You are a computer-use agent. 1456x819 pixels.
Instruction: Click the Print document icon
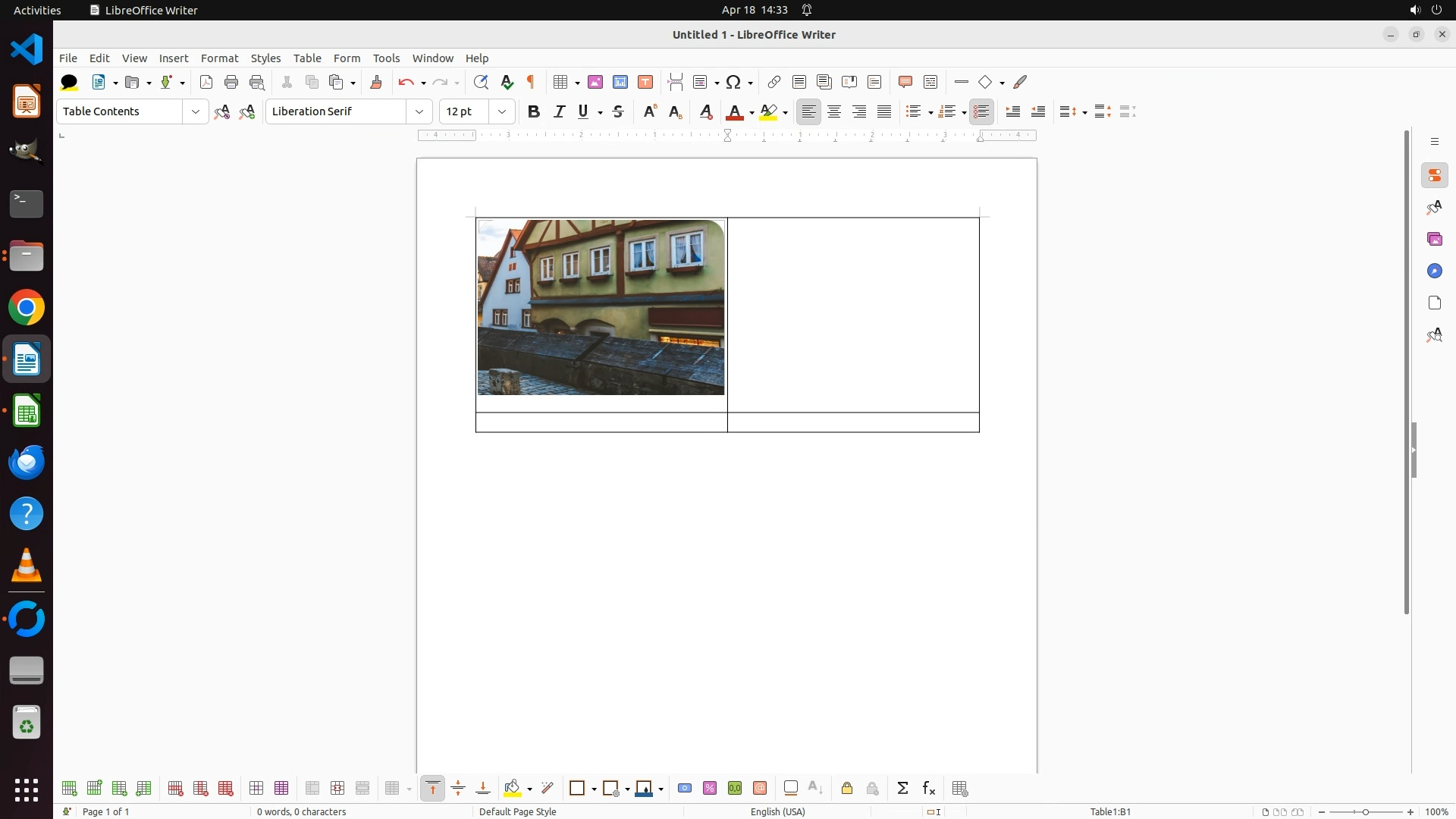tap(231, 82)
